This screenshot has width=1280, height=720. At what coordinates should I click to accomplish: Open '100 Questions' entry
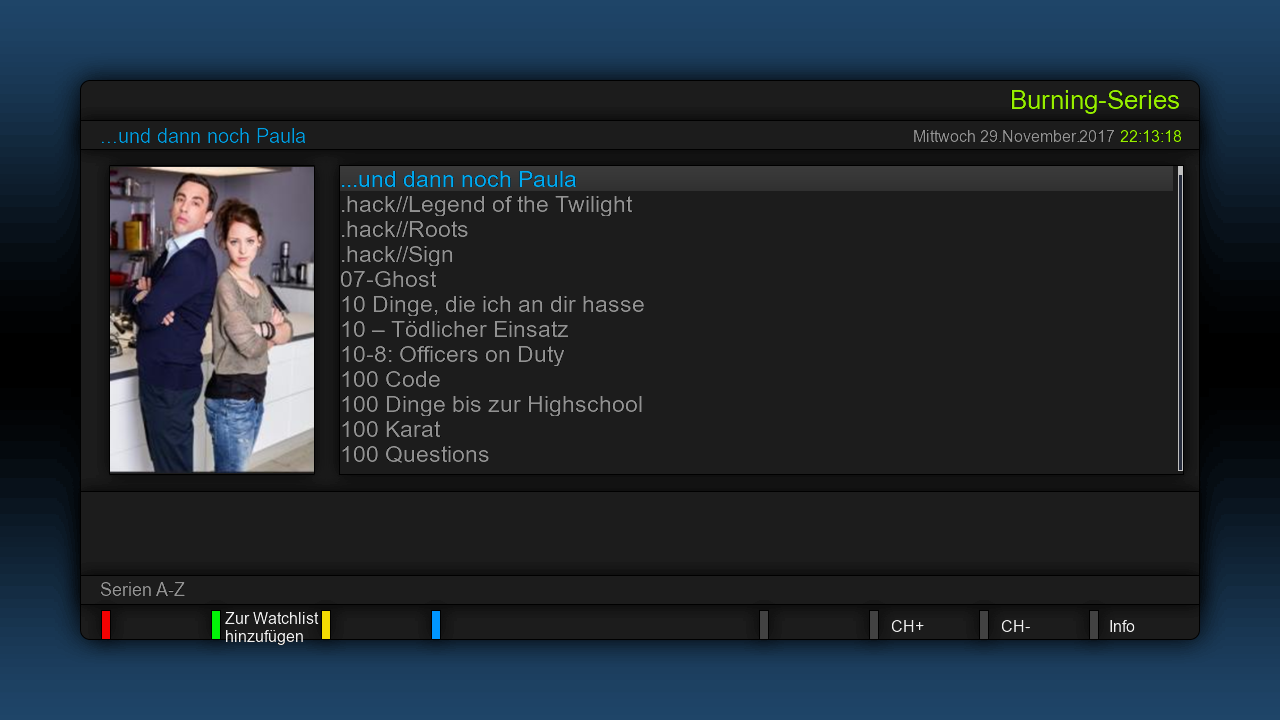coord(414,455)
